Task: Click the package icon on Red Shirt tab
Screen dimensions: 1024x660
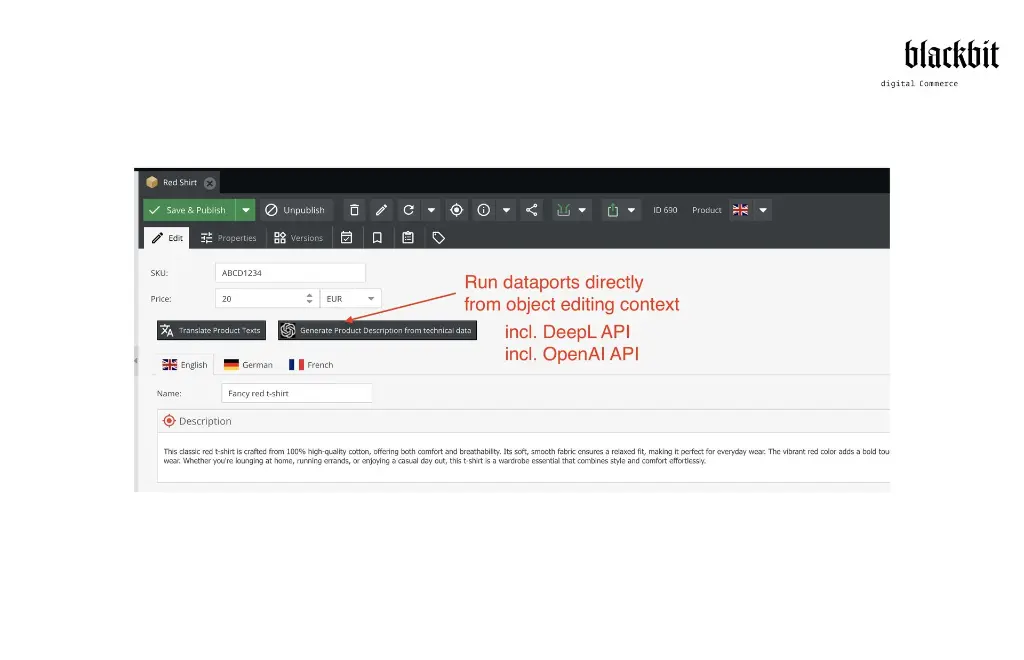Action: tap(152, 182)
